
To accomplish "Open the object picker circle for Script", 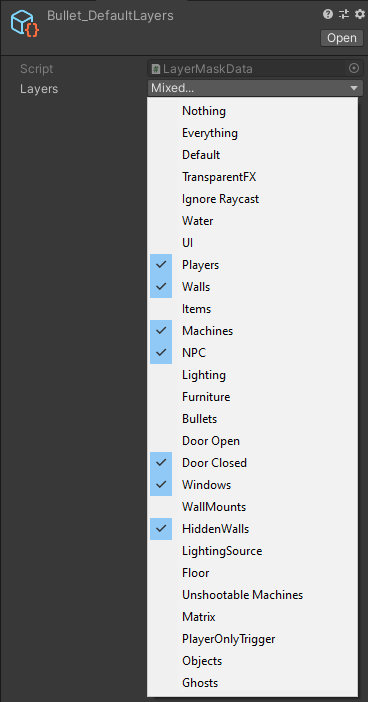I will coord(354,68).
